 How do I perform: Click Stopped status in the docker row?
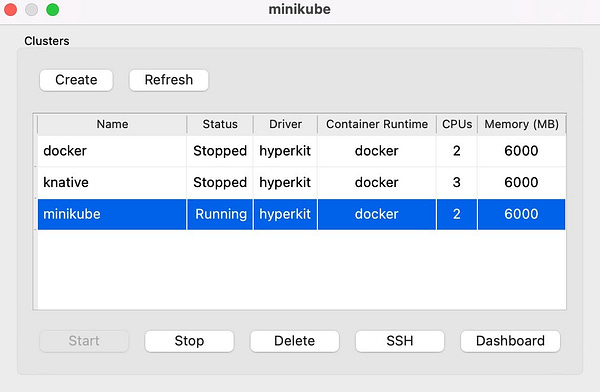coord(220,151)
